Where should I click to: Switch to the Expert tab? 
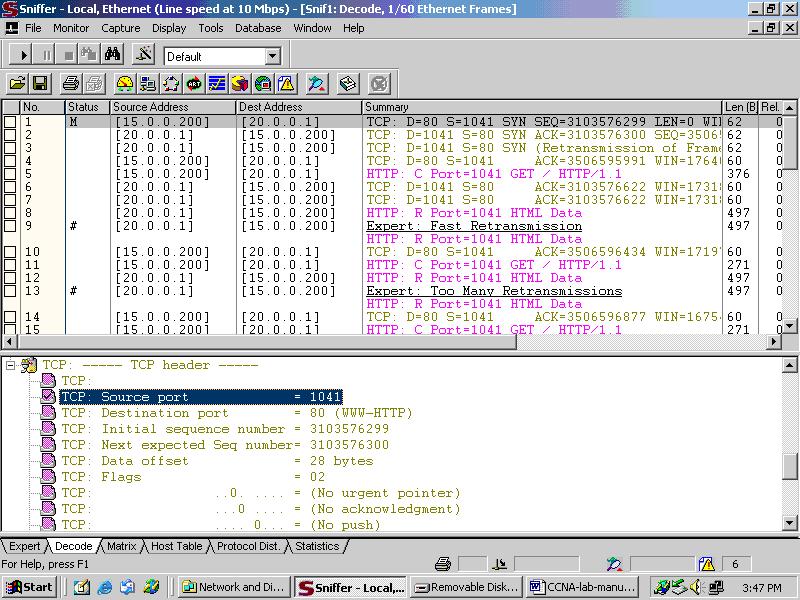24,546
